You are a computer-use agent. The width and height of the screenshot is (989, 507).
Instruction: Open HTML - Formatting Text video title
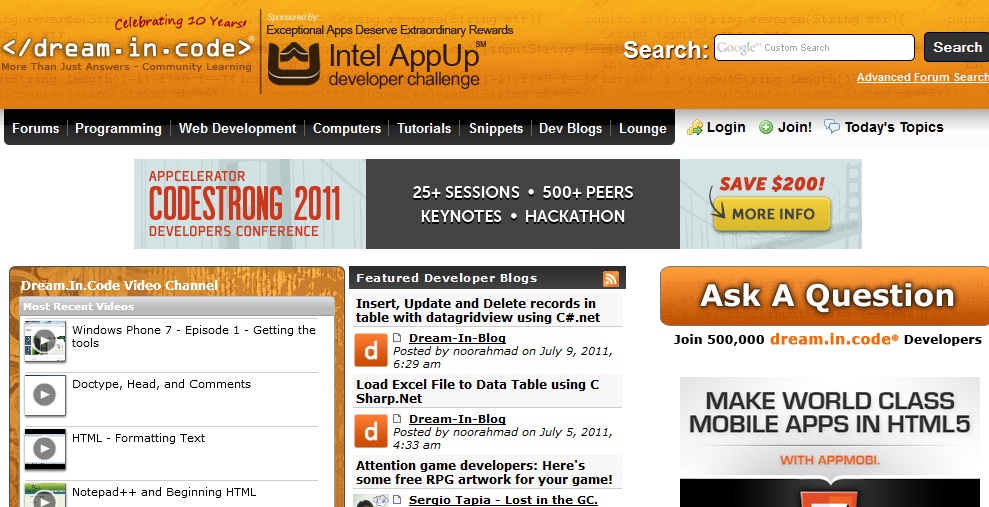click(x=138, y=438)
